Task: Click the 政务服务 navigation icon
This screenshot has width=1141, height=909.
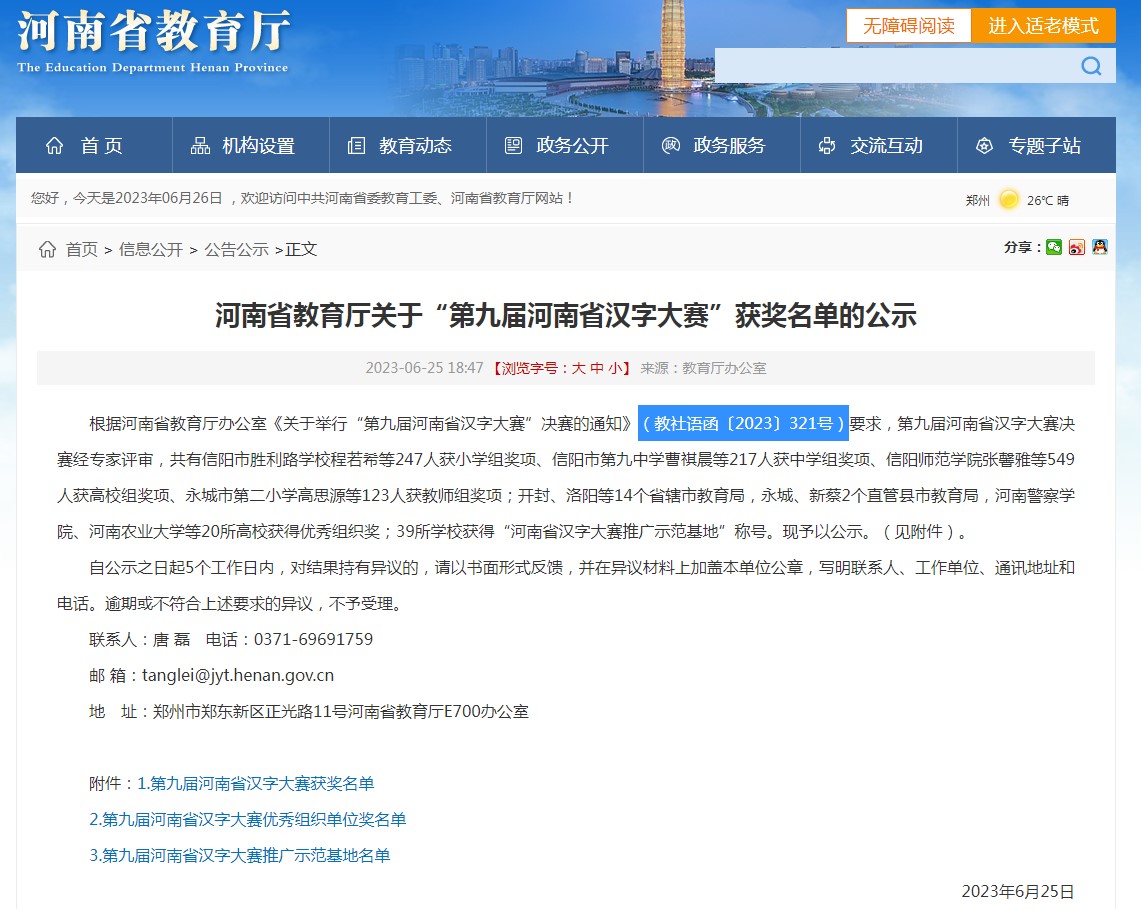Action: (671, 146)
